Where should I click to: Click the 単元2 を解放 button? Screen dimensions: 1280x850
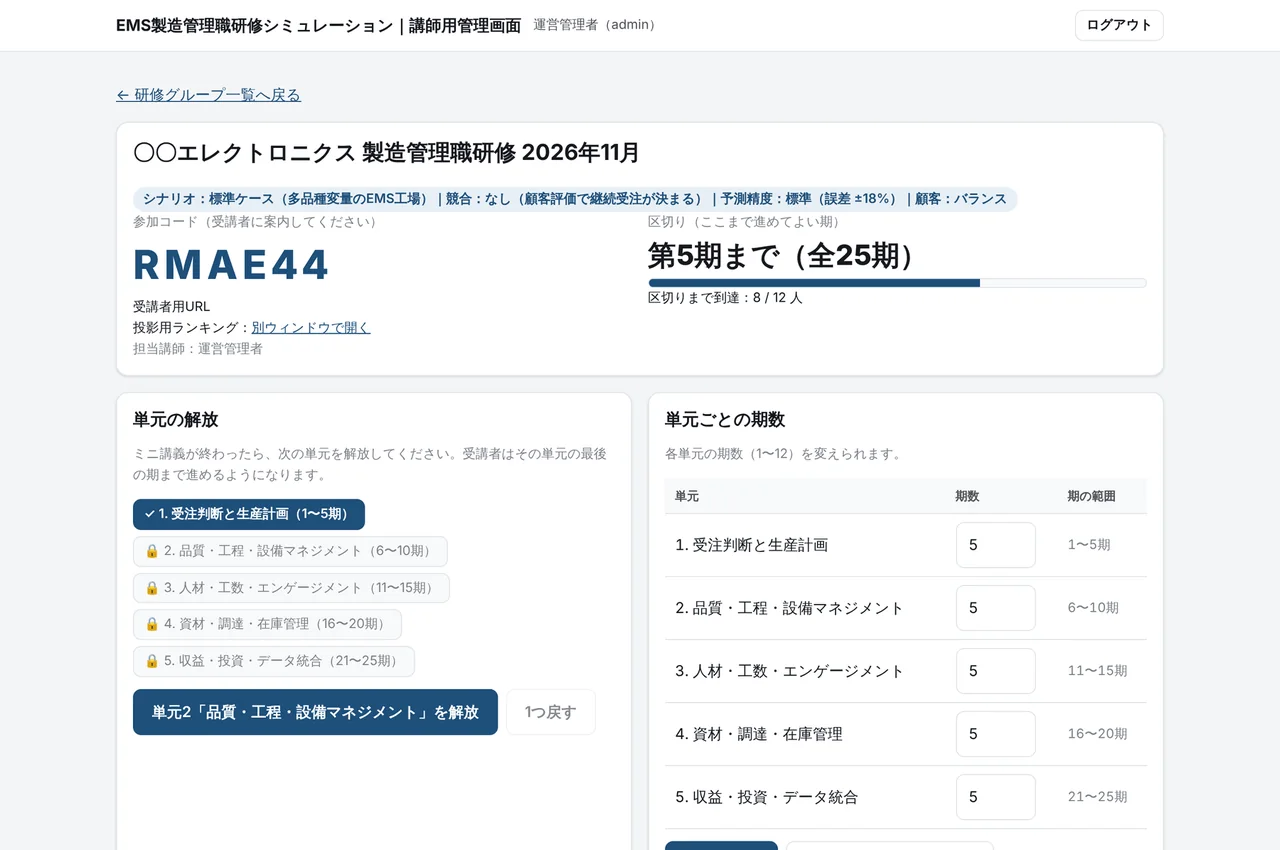(315, 712)
